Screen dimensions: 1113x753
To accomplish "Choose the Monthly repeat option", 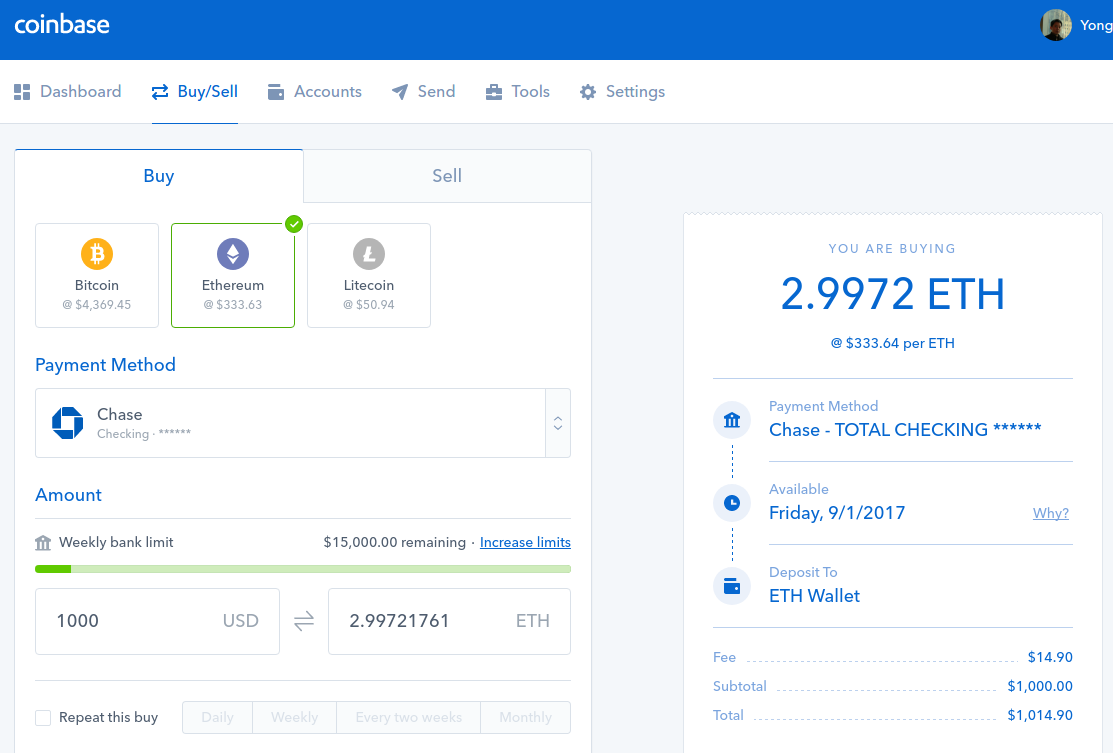I will pos(525,718).
